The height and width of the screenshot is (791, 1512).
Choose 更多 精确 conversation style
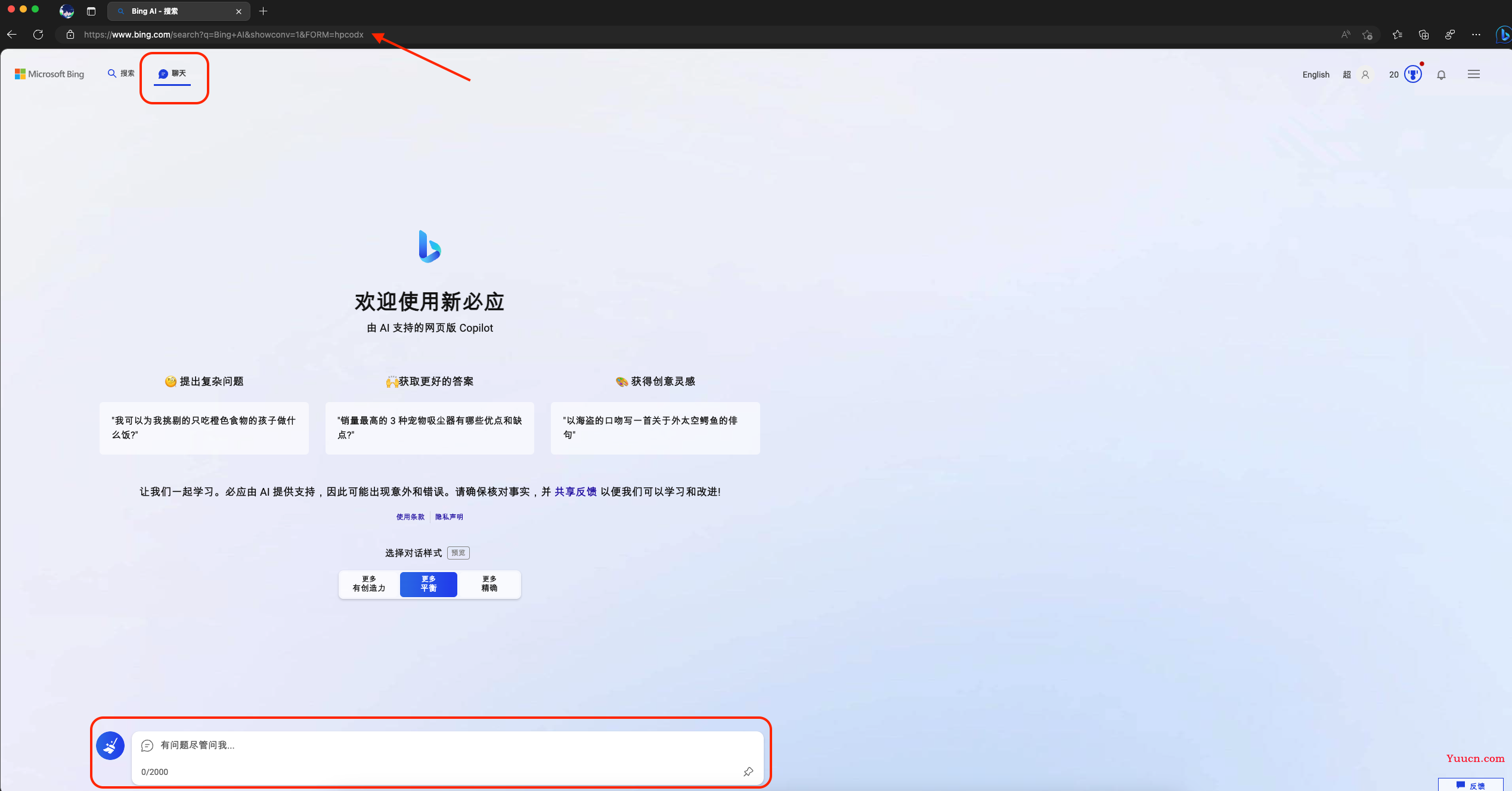pos(489,584)
